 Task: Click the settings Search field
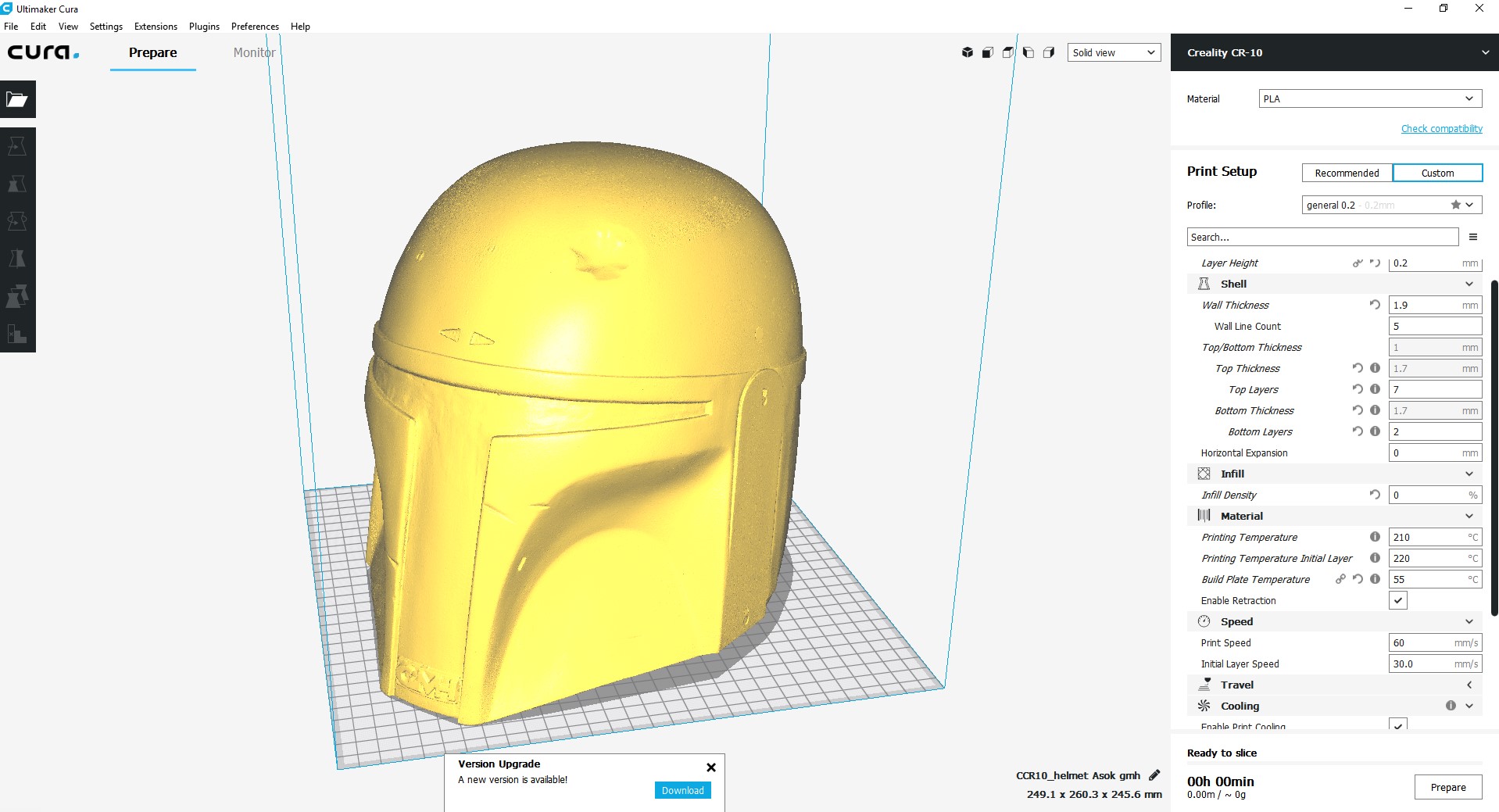[1322, 237]
